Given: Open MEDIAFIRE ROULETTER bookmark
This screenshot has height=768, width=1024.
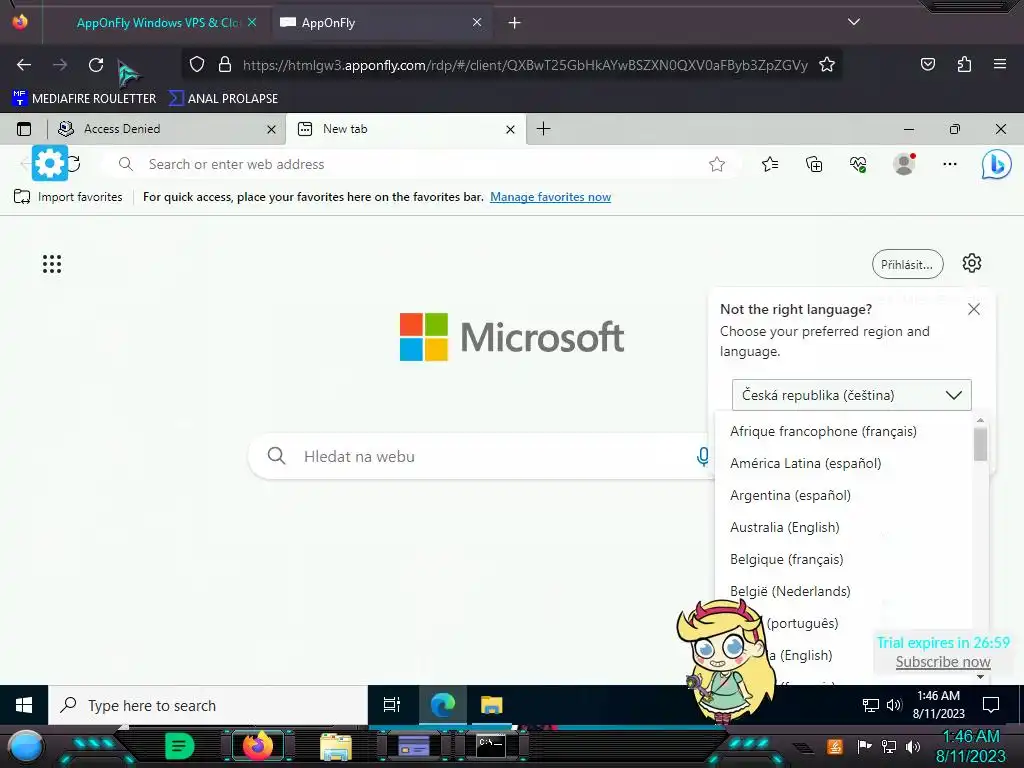Looking at the screenshot, I should 84,99.
